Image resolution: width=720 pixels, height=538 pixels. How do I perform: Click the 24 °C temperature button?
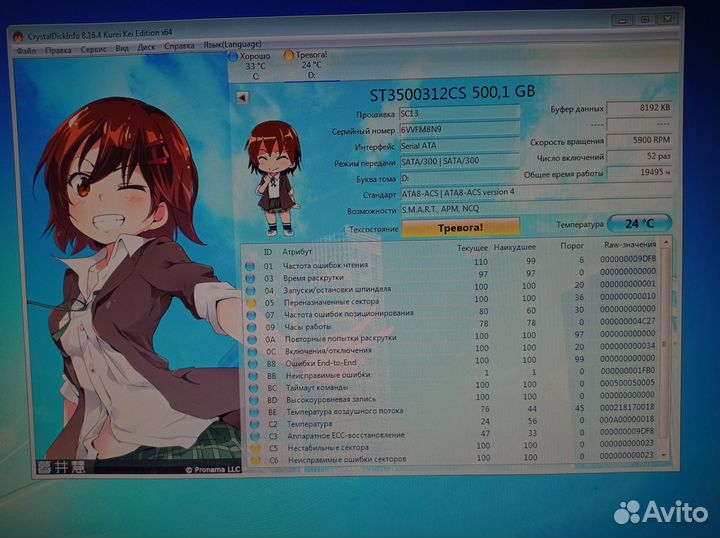pos(639,224)
